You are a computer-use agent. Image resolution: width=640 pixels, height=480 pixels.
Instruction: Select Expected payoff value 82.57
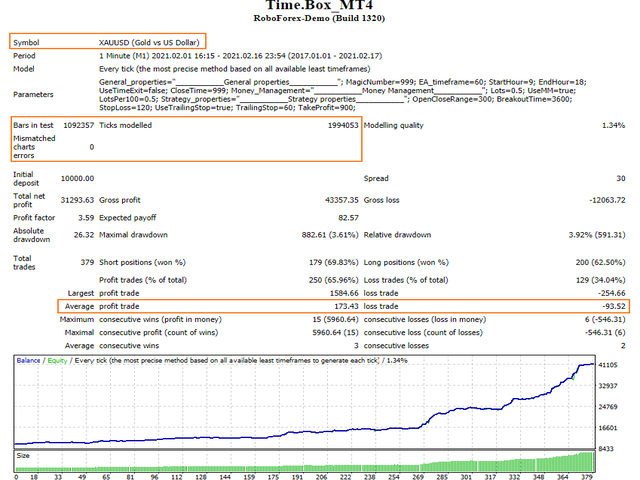pos(348,218)
